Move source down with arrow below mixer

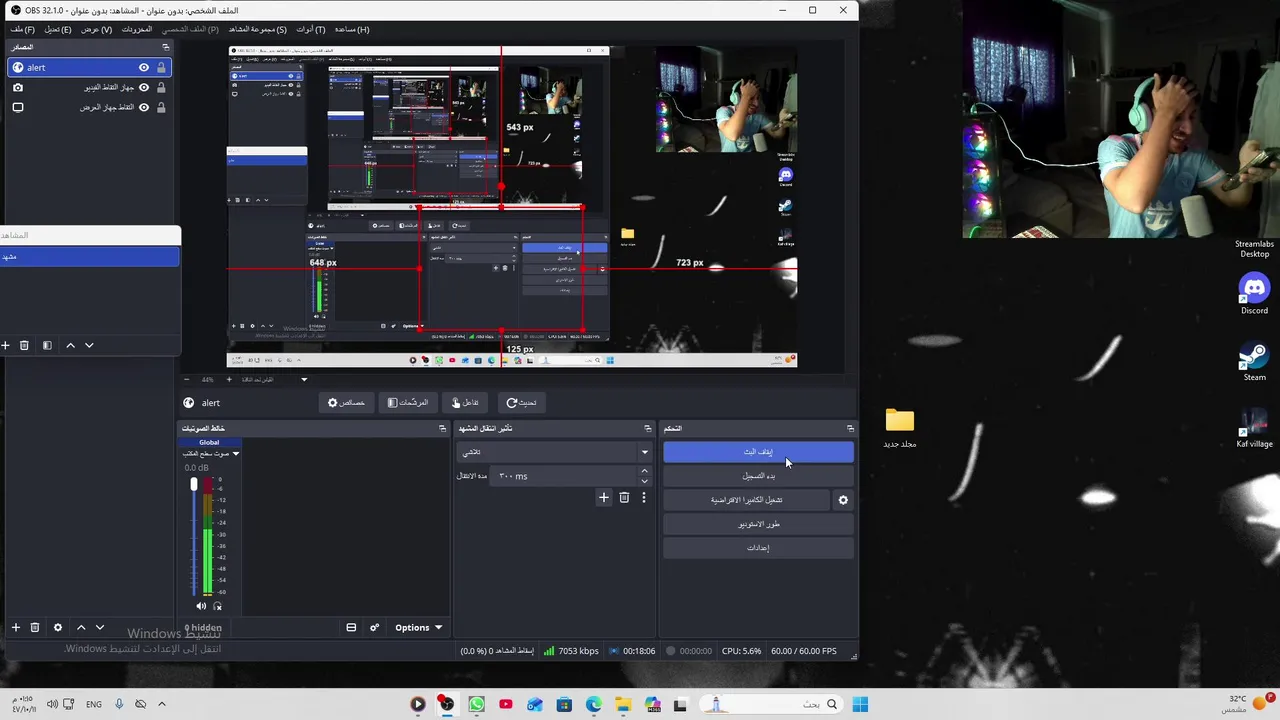[x=100, y=627]
